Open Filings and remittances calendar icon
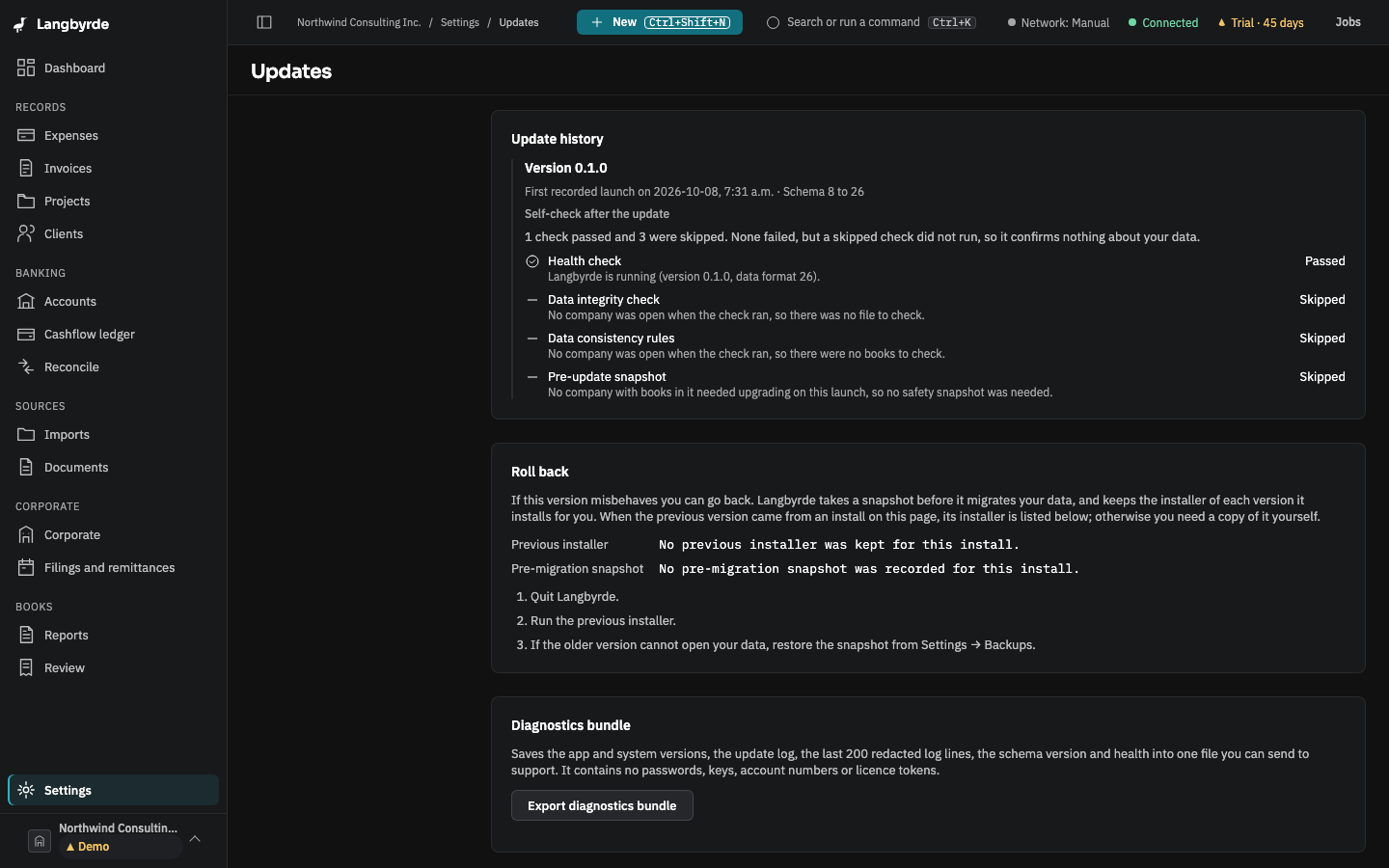 coord(26,567)
